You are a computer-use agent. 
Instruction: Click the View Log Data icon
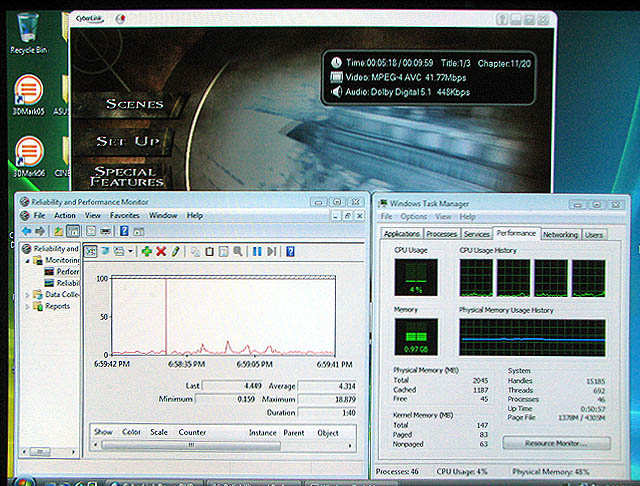(104, 251)
